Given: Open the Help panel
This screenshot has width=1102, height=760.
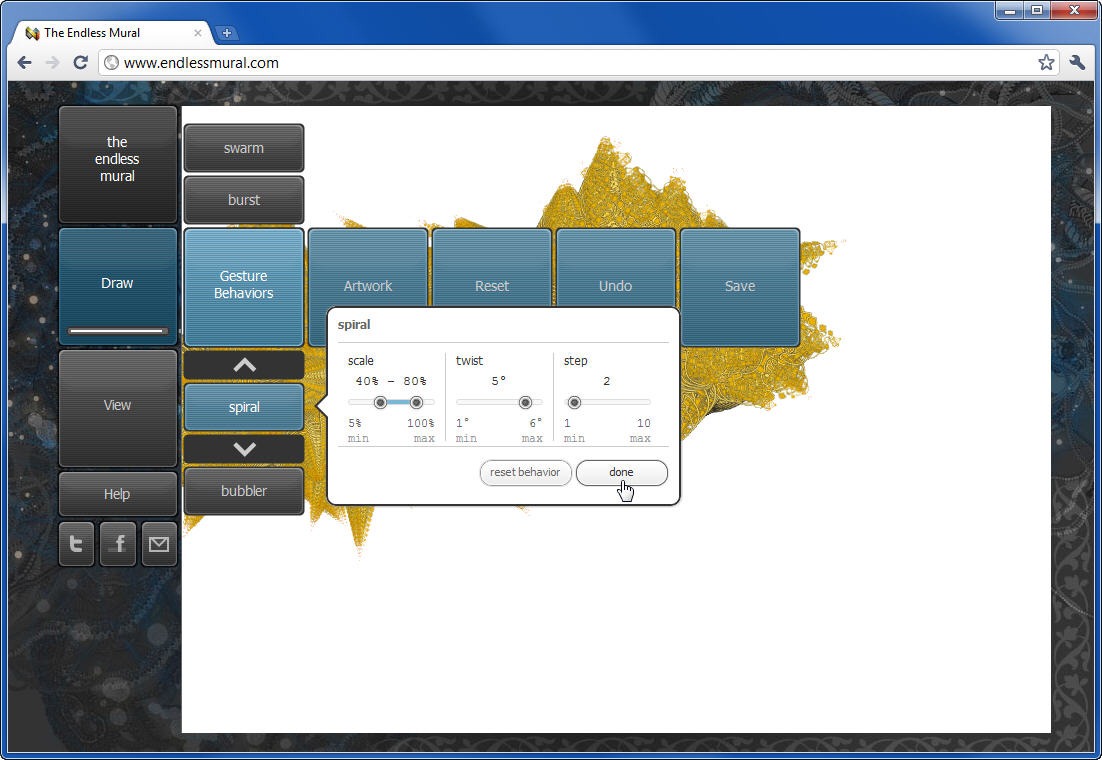Looking at the screenshot, I should [x=117, y=494].
